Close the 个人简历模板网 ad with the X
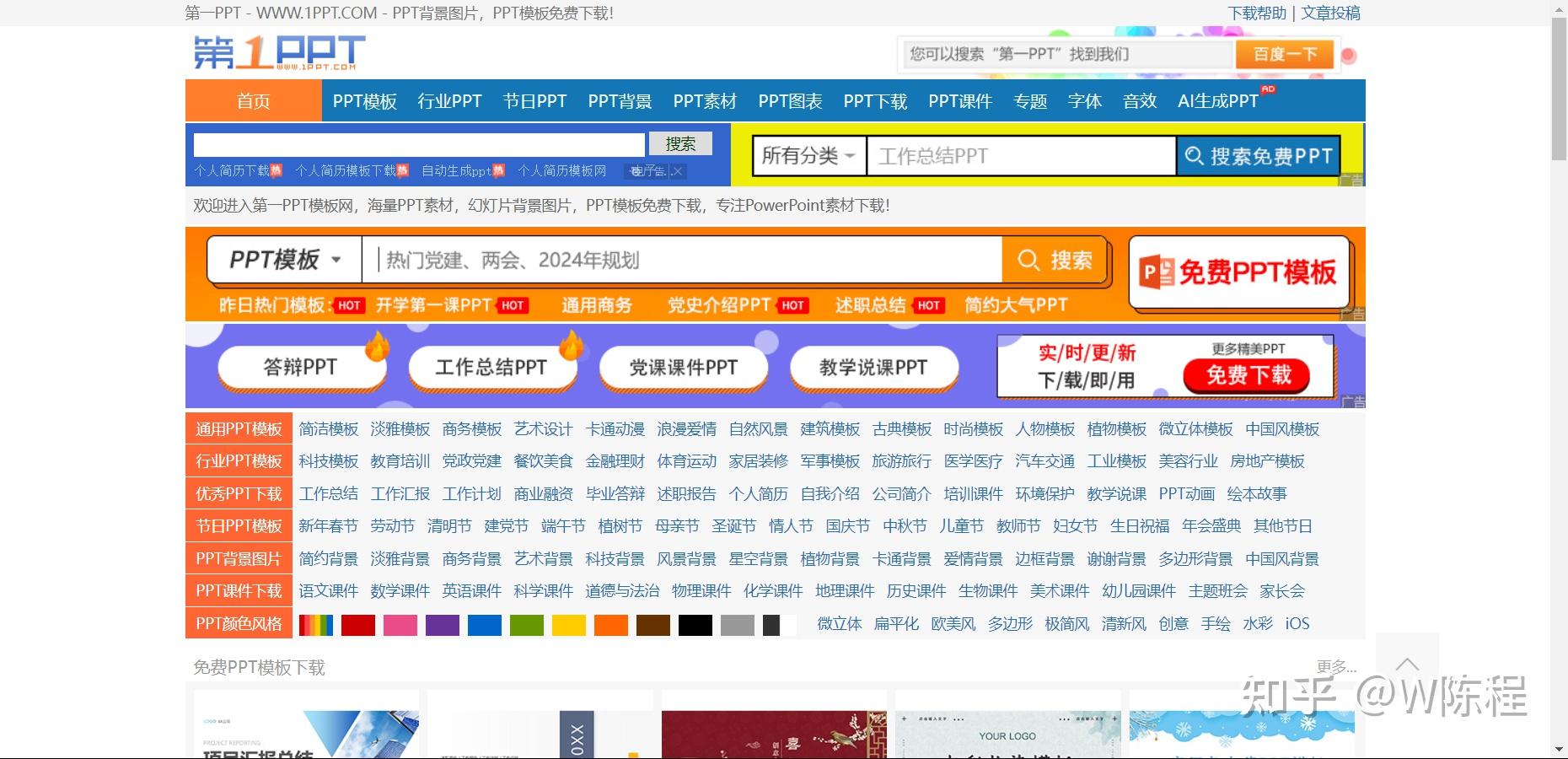The height and width of the screenshot is (759, 1568). coord(677,171)
